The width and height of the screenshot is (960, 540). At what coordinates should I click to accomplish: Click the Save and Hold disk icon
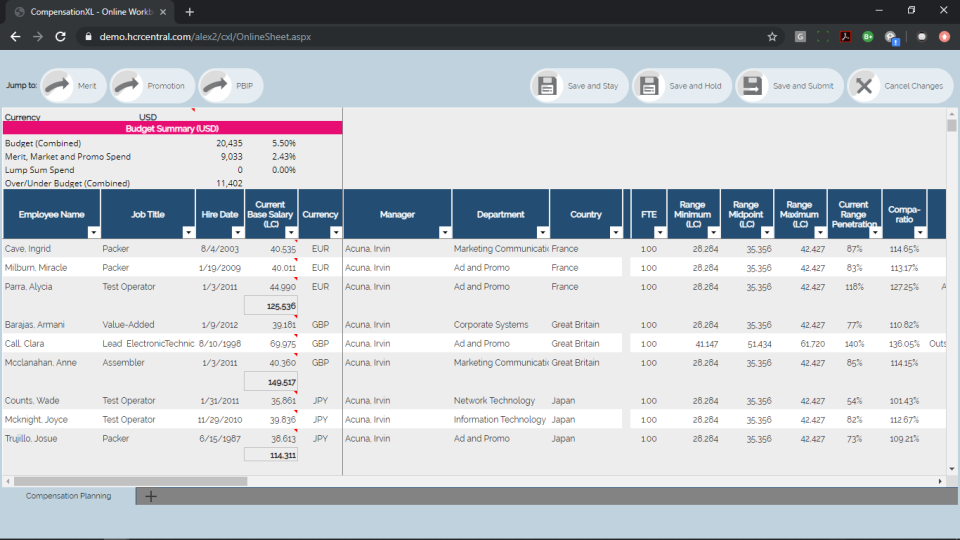coord(648,86)
